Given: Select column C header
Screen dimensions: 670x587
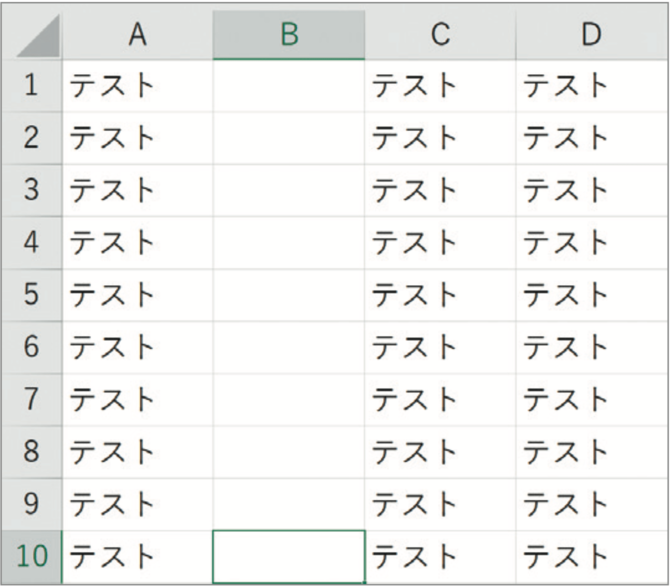Looking at the screenshot, I should (x=440, y=34).
